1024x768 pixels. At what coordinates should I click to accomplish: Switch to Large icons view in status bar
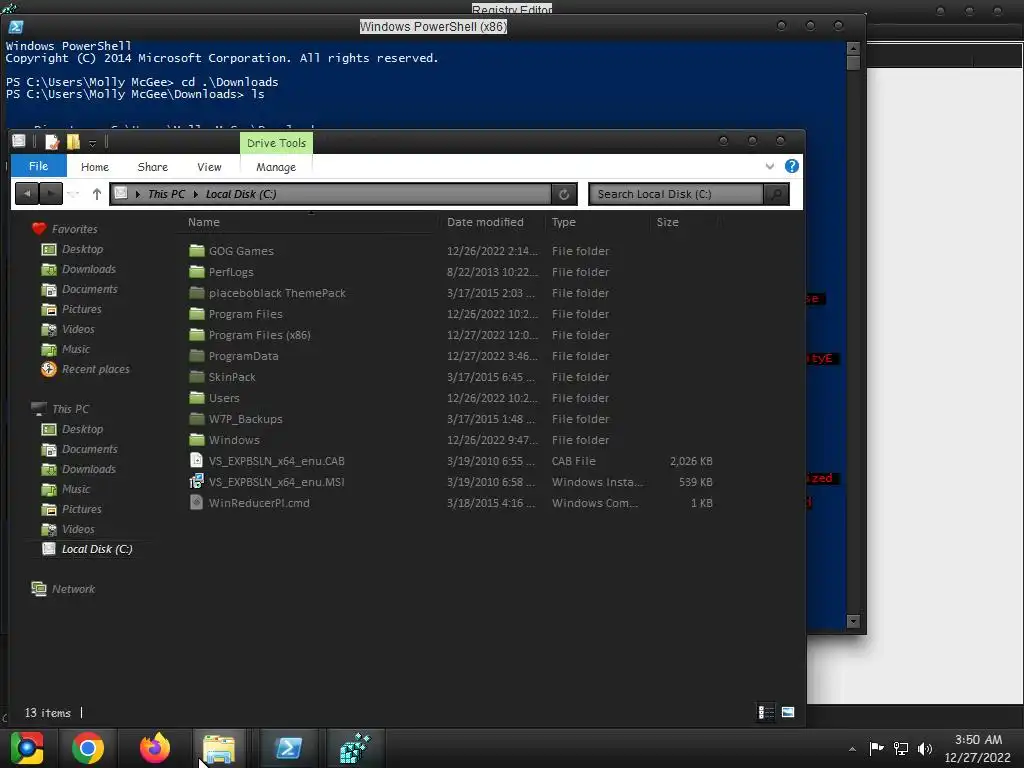(x=788, y=712)
